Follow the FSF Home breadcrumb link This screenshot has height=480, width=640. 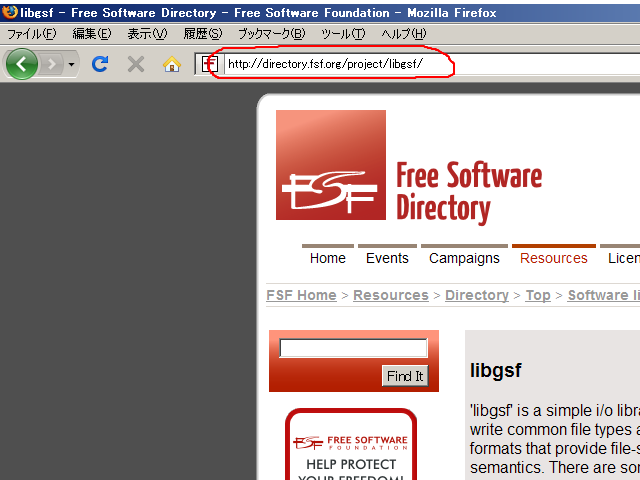[301, 295]
